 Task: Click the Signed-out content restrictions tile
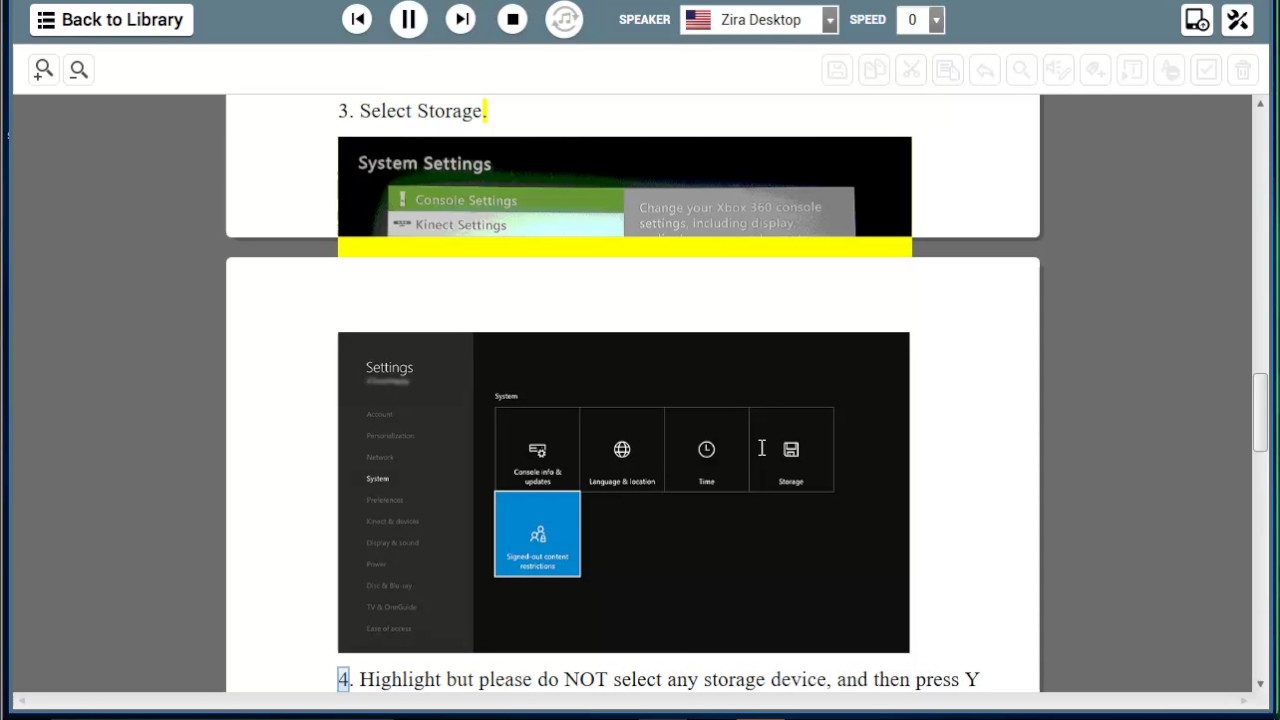(537, 534)
